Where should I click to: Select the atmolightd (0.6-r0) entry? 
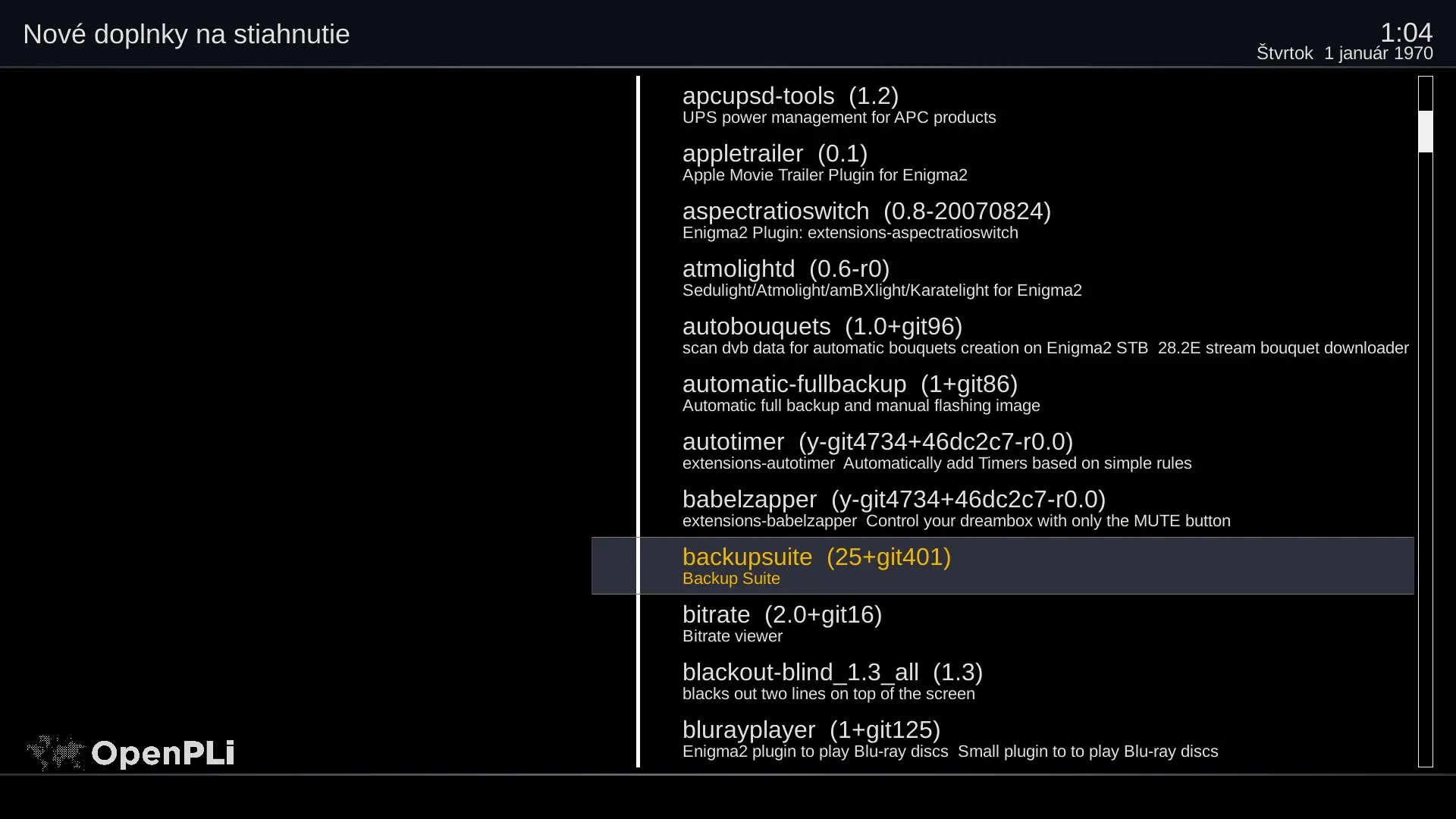(1003, 278)
